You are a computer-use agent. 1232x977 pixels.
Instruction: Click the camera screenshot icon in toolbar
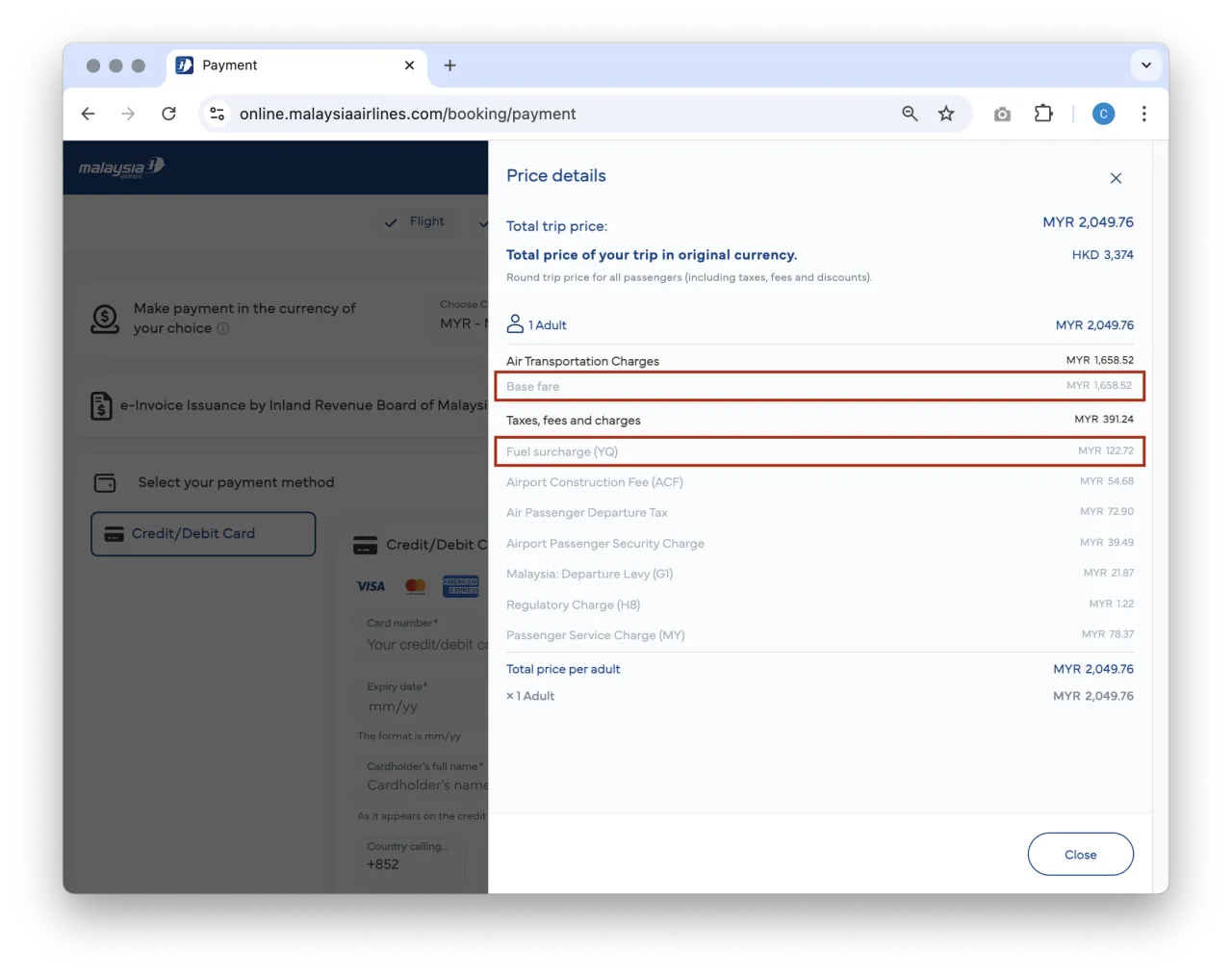coord(1002,114)
